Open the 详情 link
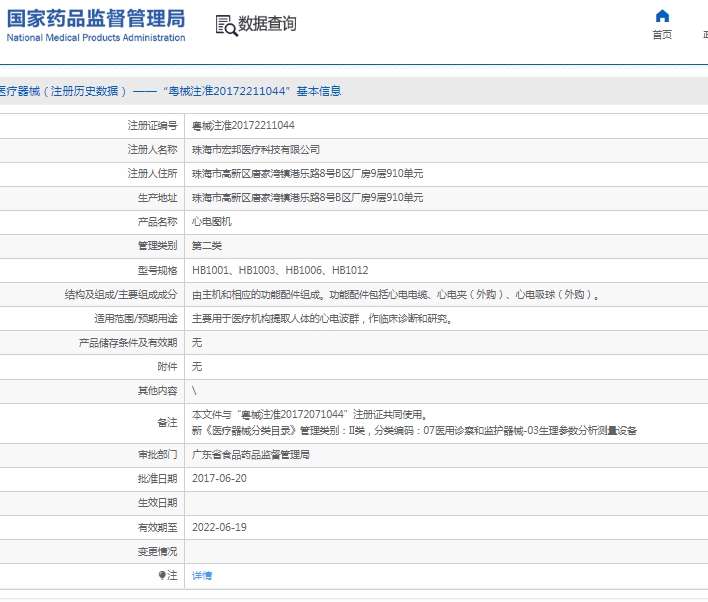Viewport: 708px width, 602px height. coord(202,575)
